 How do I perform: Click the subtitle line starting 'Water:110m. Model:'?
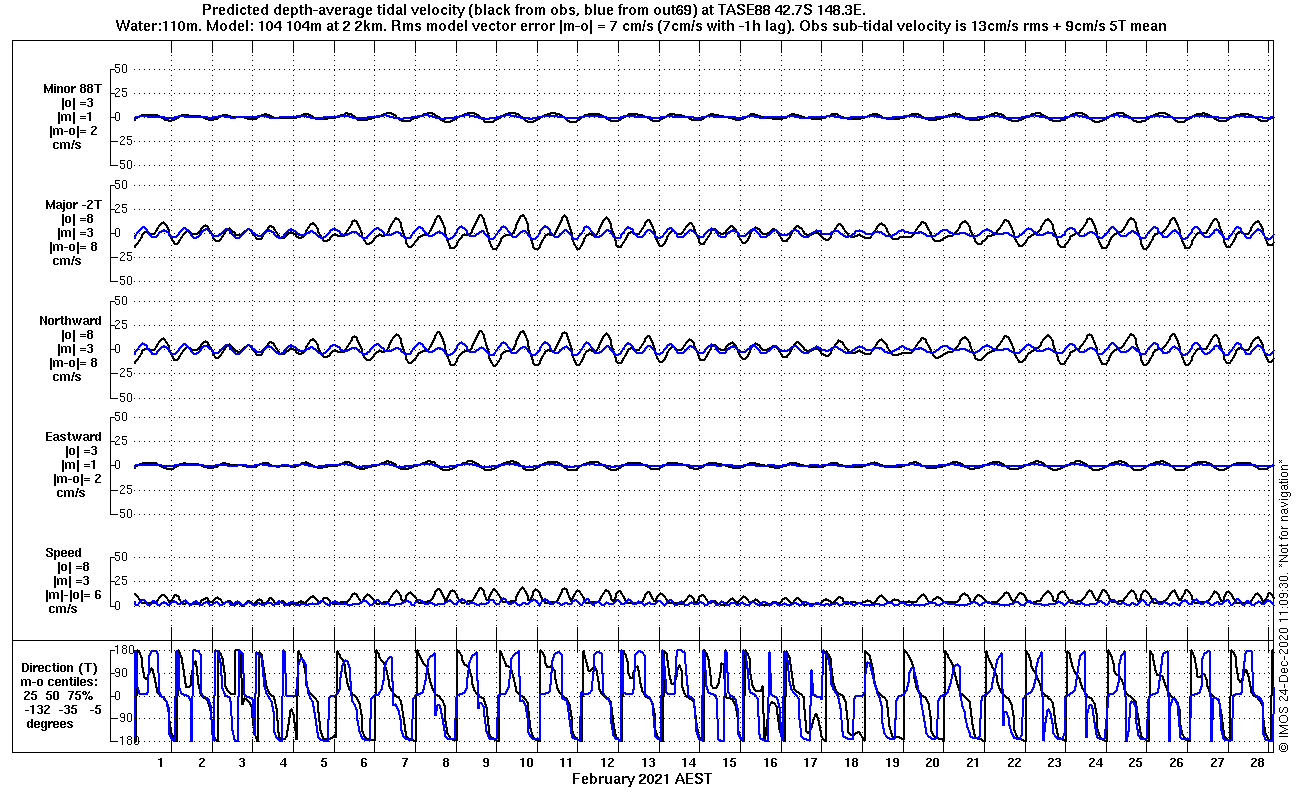pyautogui.click(x=642, y=25)
